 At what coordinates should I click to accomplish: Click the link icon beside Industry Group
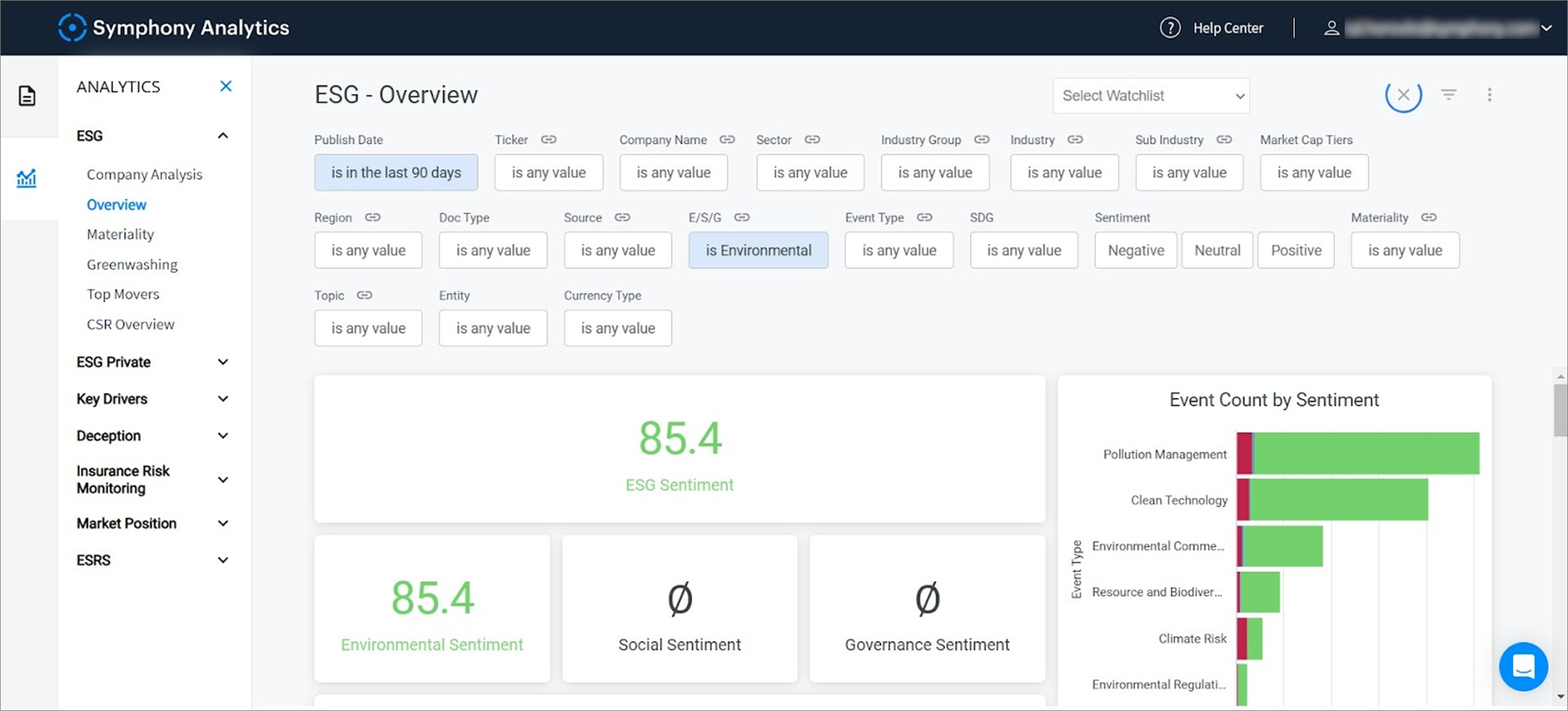[982, 139]
